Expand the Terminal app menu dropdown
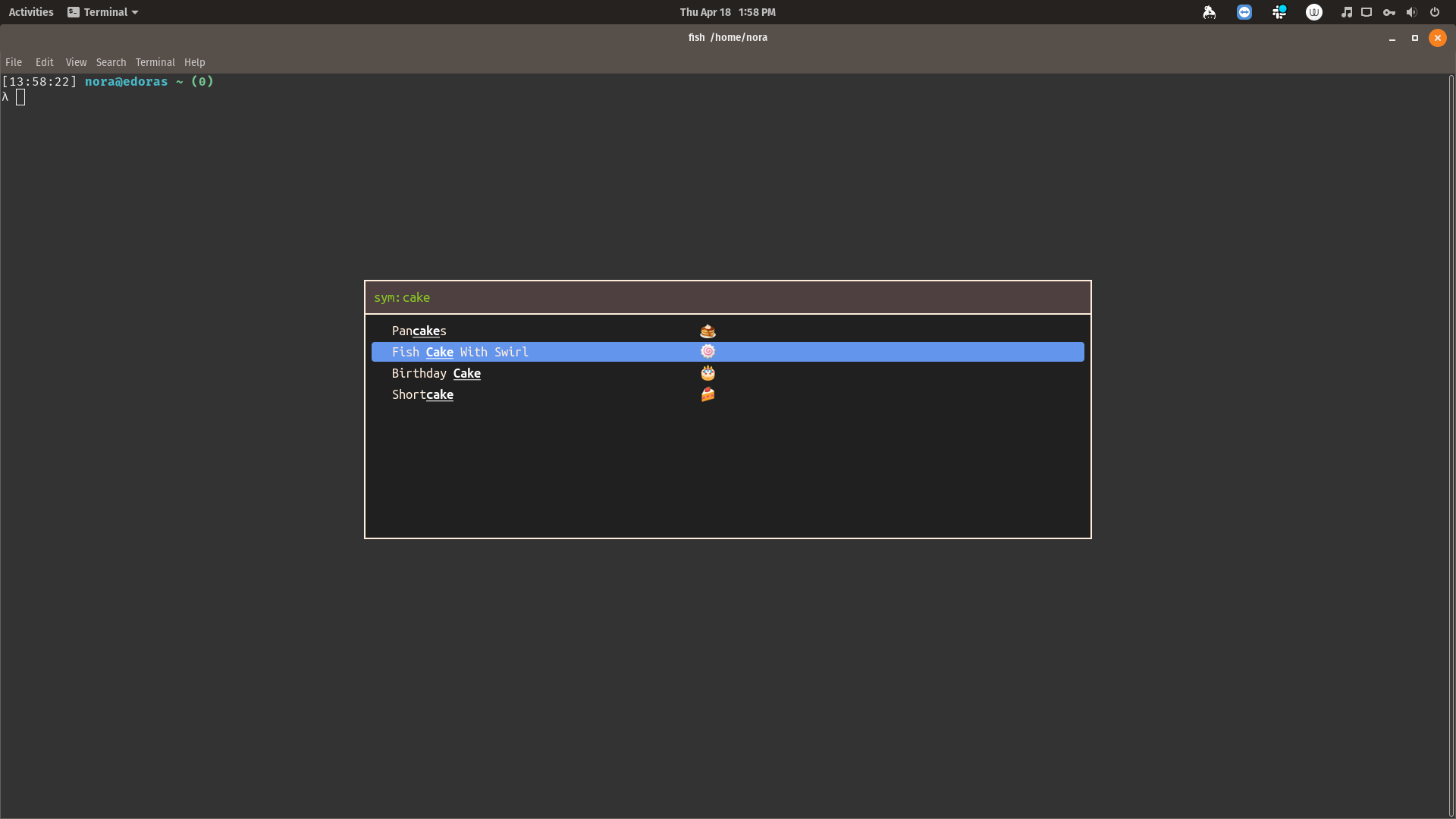Viewport: 1456px width, 819px height. point(103,12)
